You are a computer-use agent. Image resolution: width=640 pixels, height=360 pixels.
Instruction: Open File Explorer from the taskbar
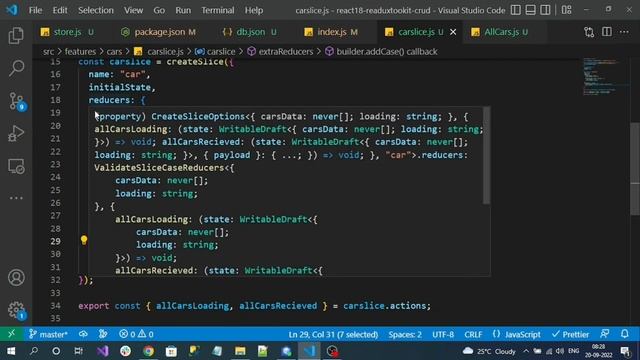(x=240, y=351)
